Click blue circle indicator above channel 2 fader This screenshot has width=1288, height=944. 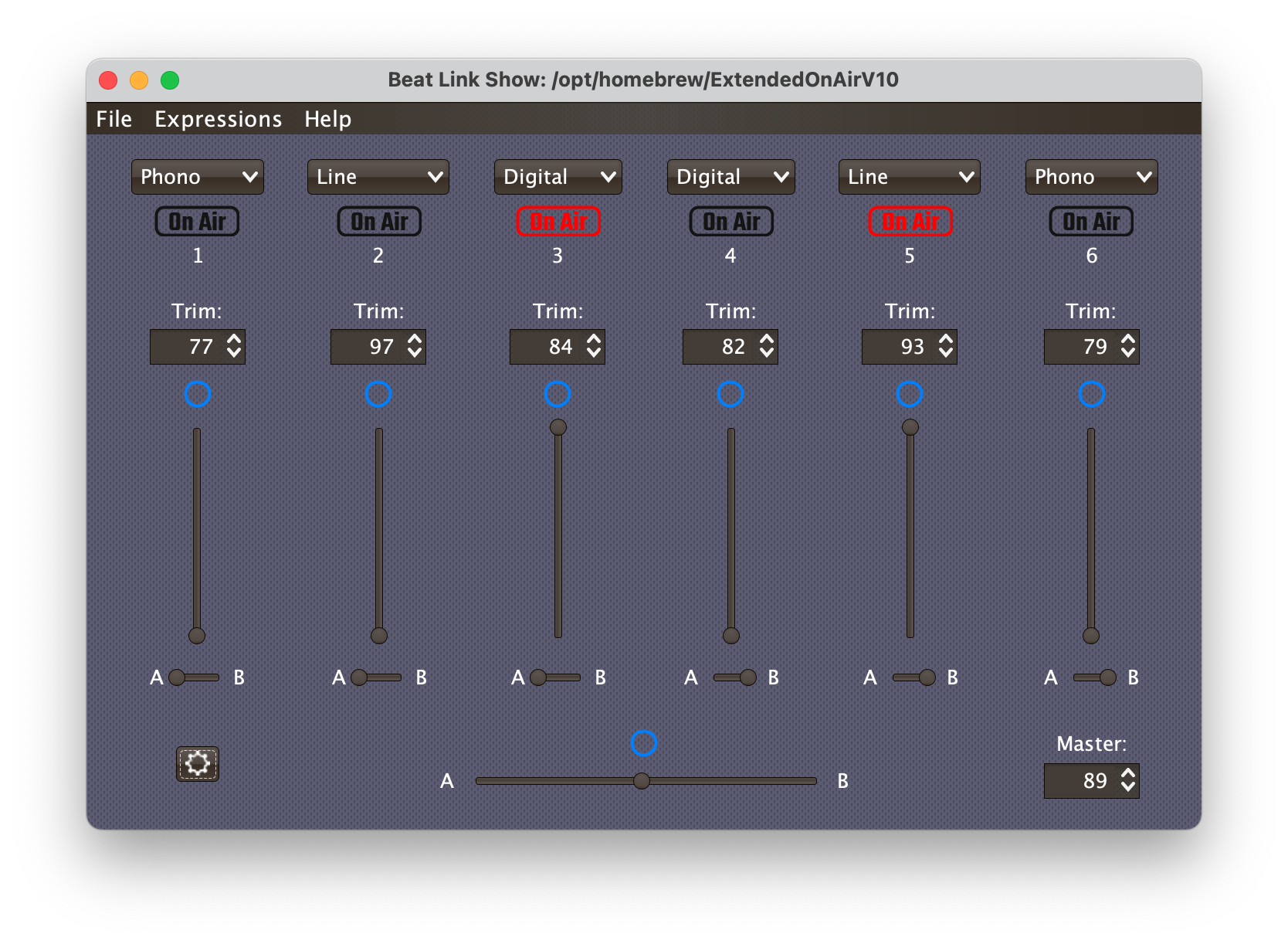(x=378, y=394)
